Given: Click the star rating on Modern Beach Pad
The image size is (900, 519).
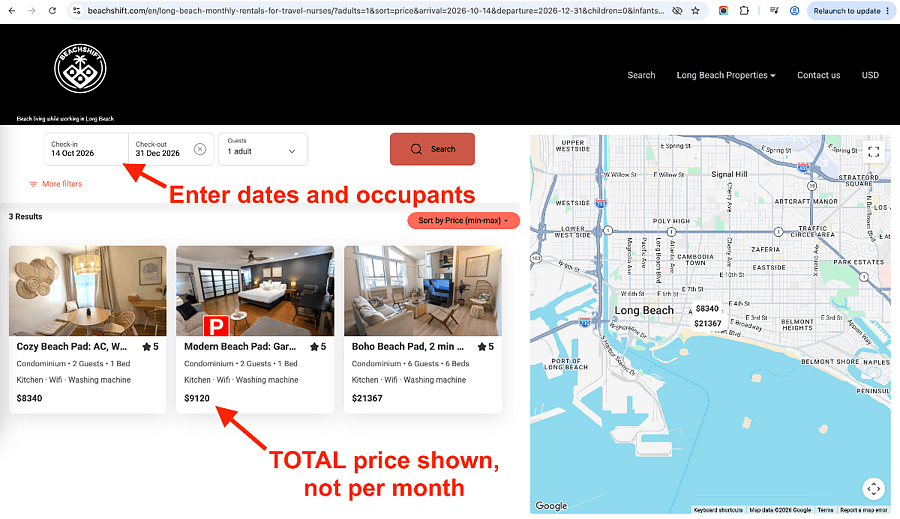Looking at the screenshot, I should (318, 347).
